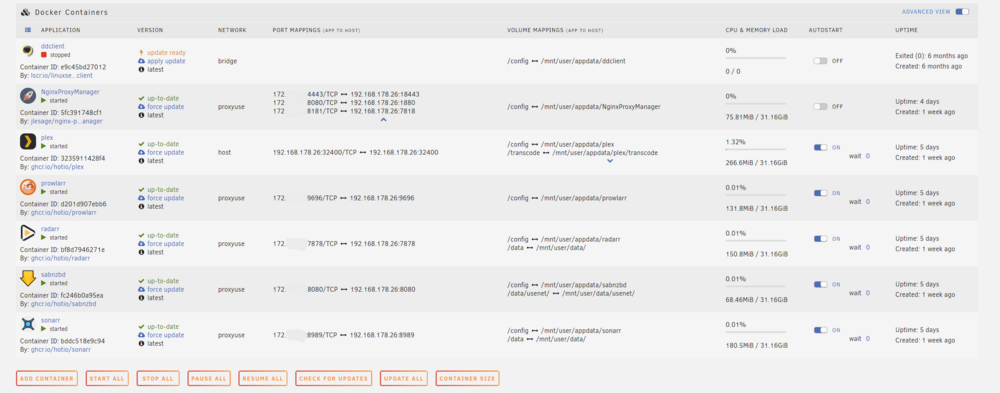Click the plex CPU load bar
The height and width of the screenshot is (393, 1000).
pos(755,149)
